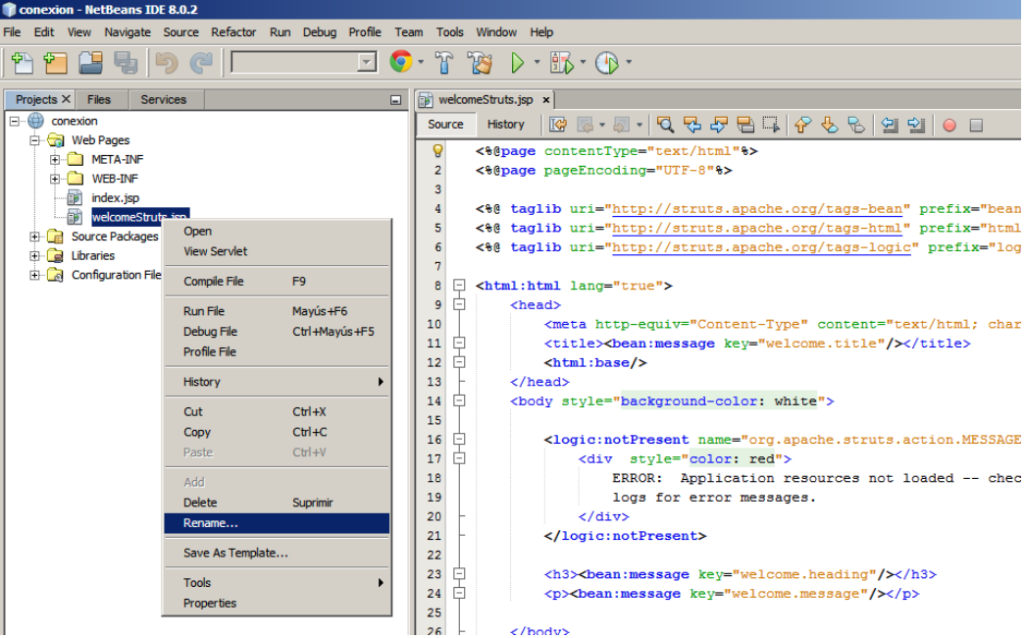Open the Refactor menu
The width and height of the screenshot is (1024, 638).
[x=233, y=32]
